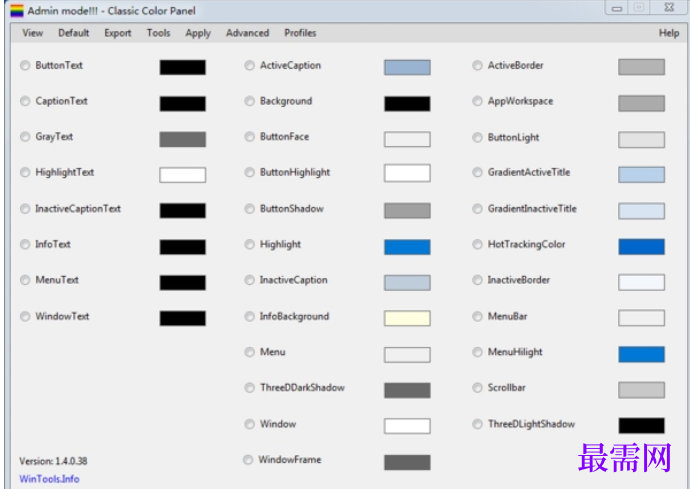Open the Export menu
Screen dimensions: 690x489
pos(117,33)
